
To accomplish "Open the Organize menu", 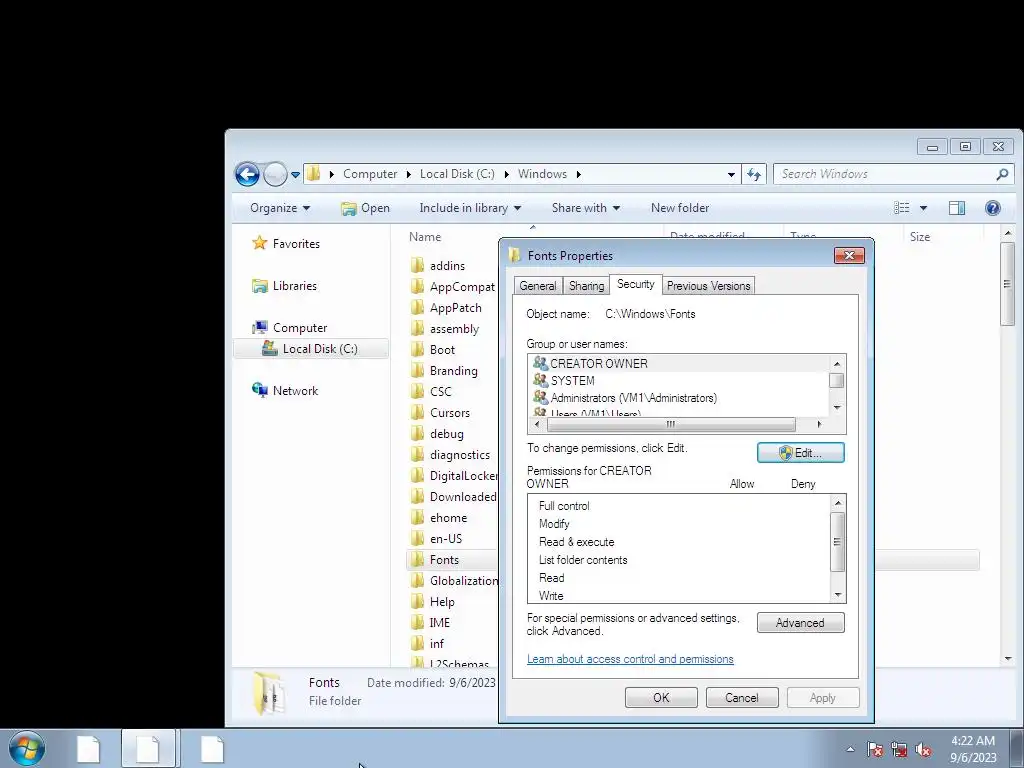I will (x=280, y=208).
